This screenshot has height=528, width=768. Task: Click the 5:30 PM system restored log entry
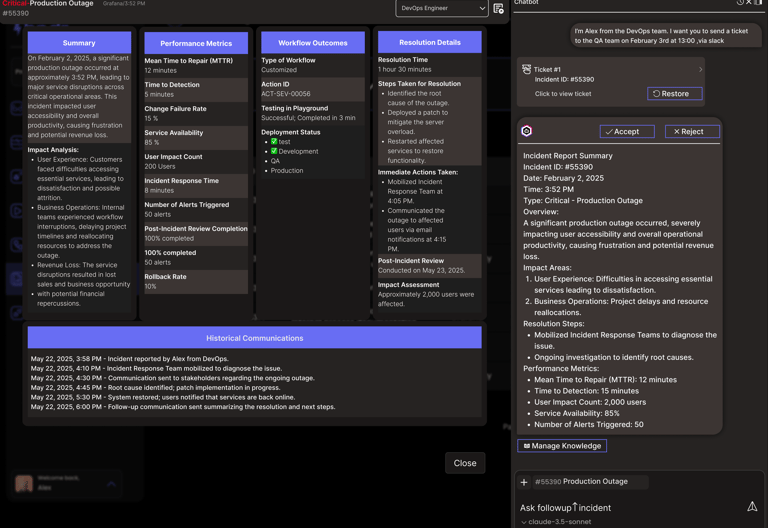(163, 397)
